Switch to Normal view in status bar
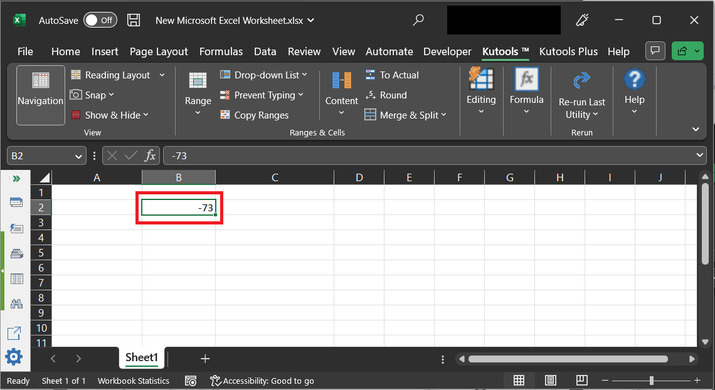 518,380
